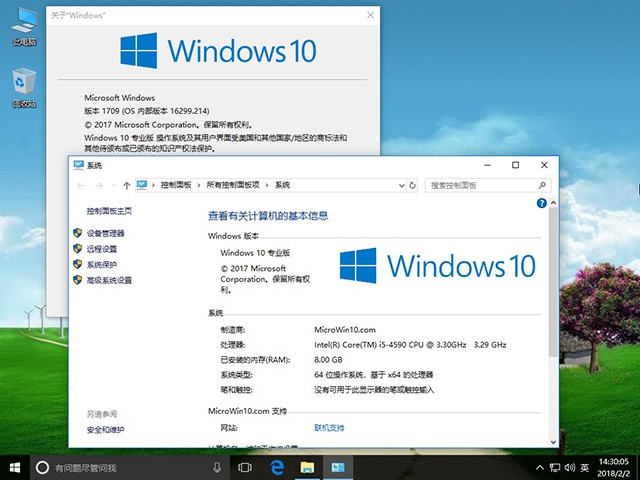640x480 pixels.
Task: Click the System window vertical scrollbar thumb
Action: (553, 282)
